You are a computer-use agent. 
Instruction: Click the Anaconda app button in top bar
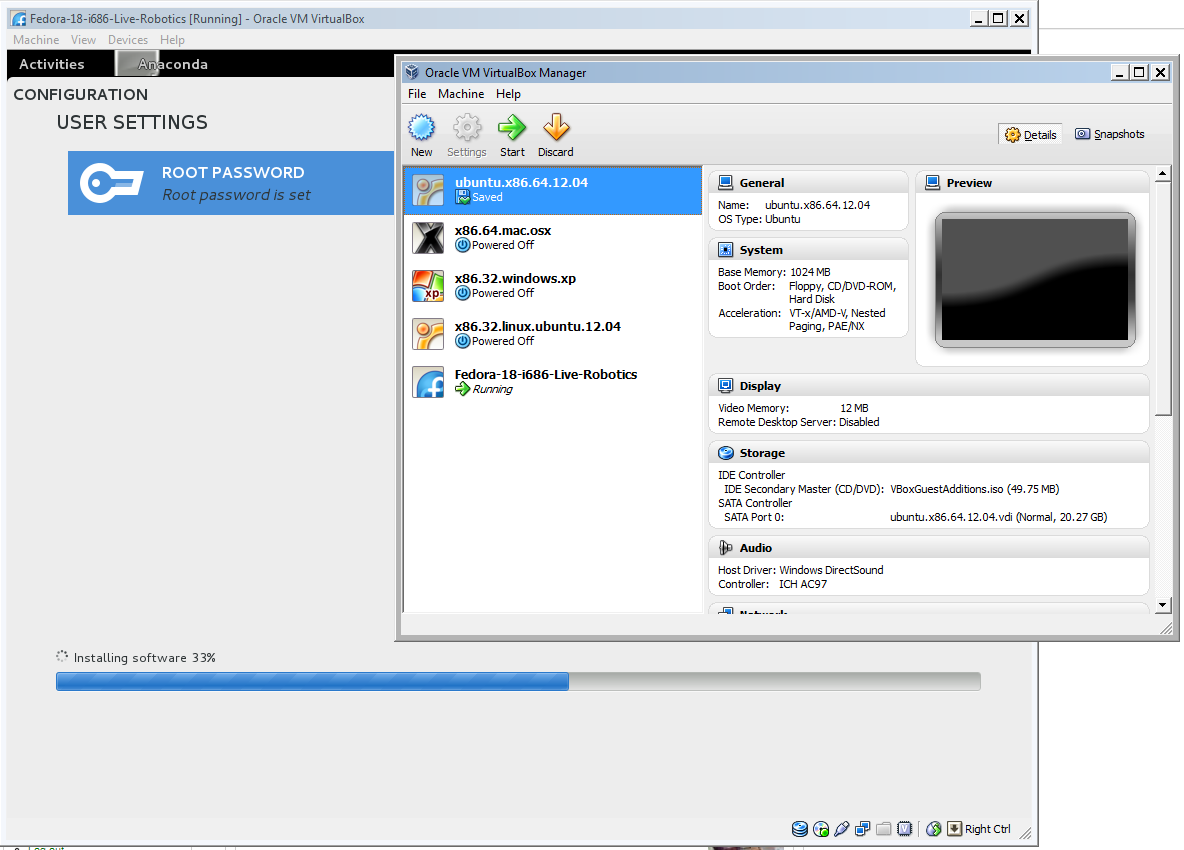[162, 64]
